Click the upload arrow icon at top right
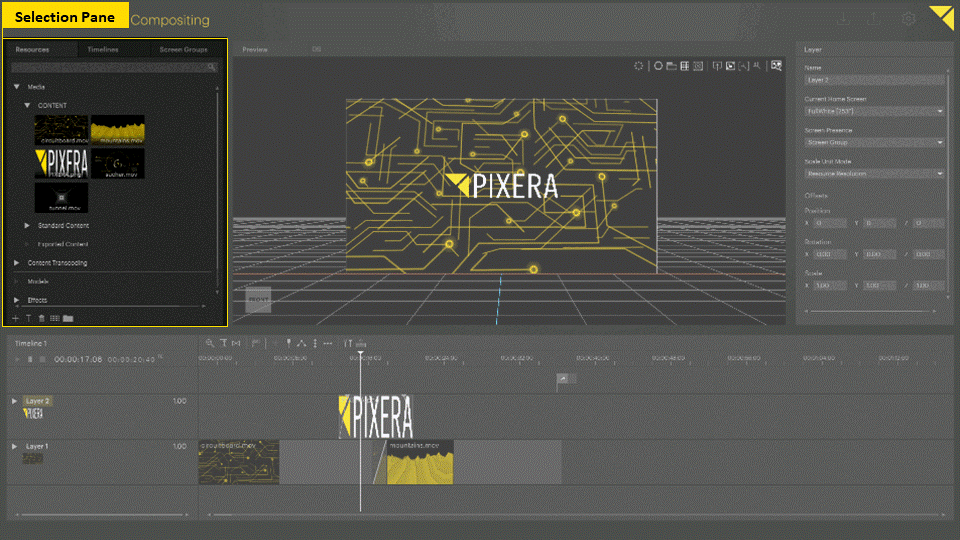 click(874, 19)
